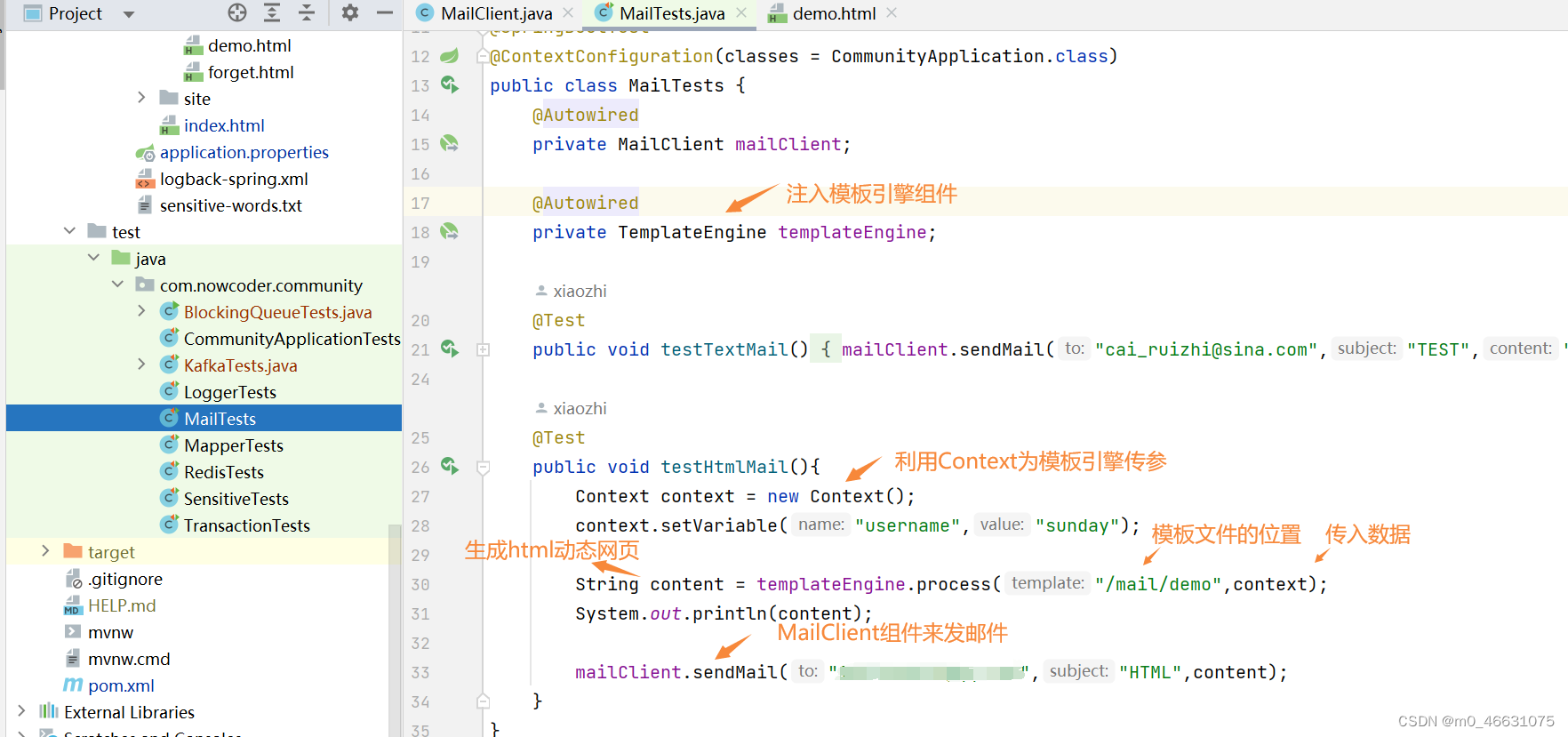
Task: Expand External Libraries node
Action: (21, 711)
